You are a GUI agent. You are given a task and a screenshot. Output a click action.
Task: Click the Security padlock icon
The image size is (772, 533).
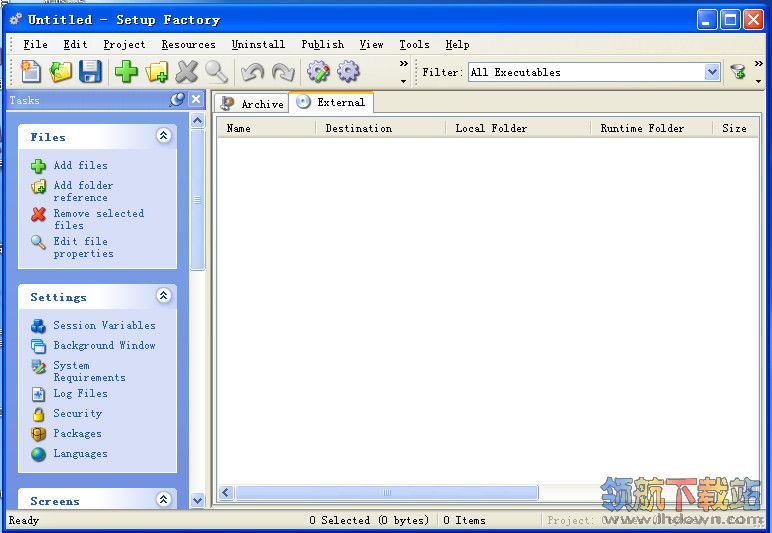(x=38, y=414)
